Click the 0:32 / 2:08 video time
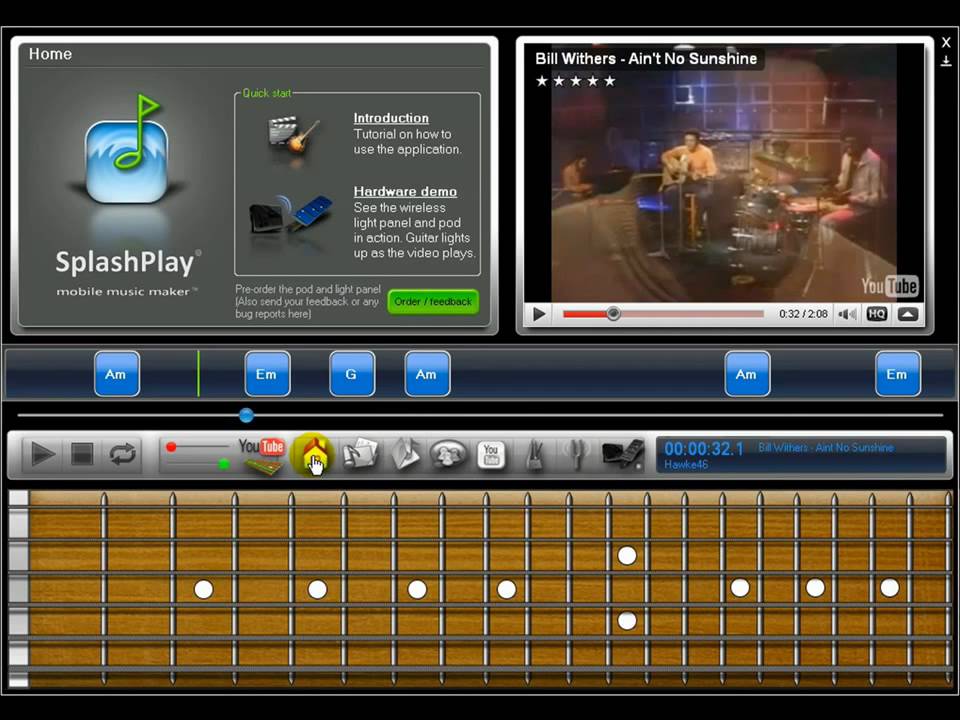 803,314
